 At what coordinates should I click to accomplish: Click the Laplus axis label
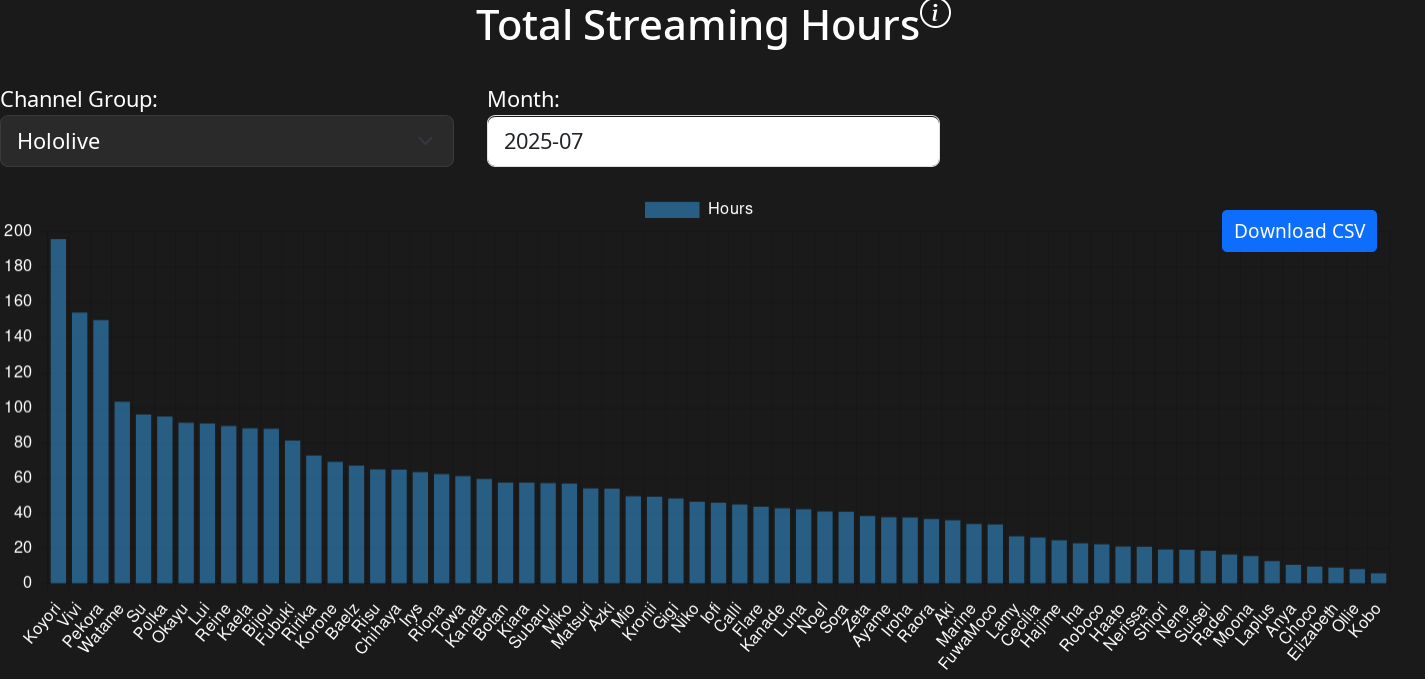click(1256, 623)
